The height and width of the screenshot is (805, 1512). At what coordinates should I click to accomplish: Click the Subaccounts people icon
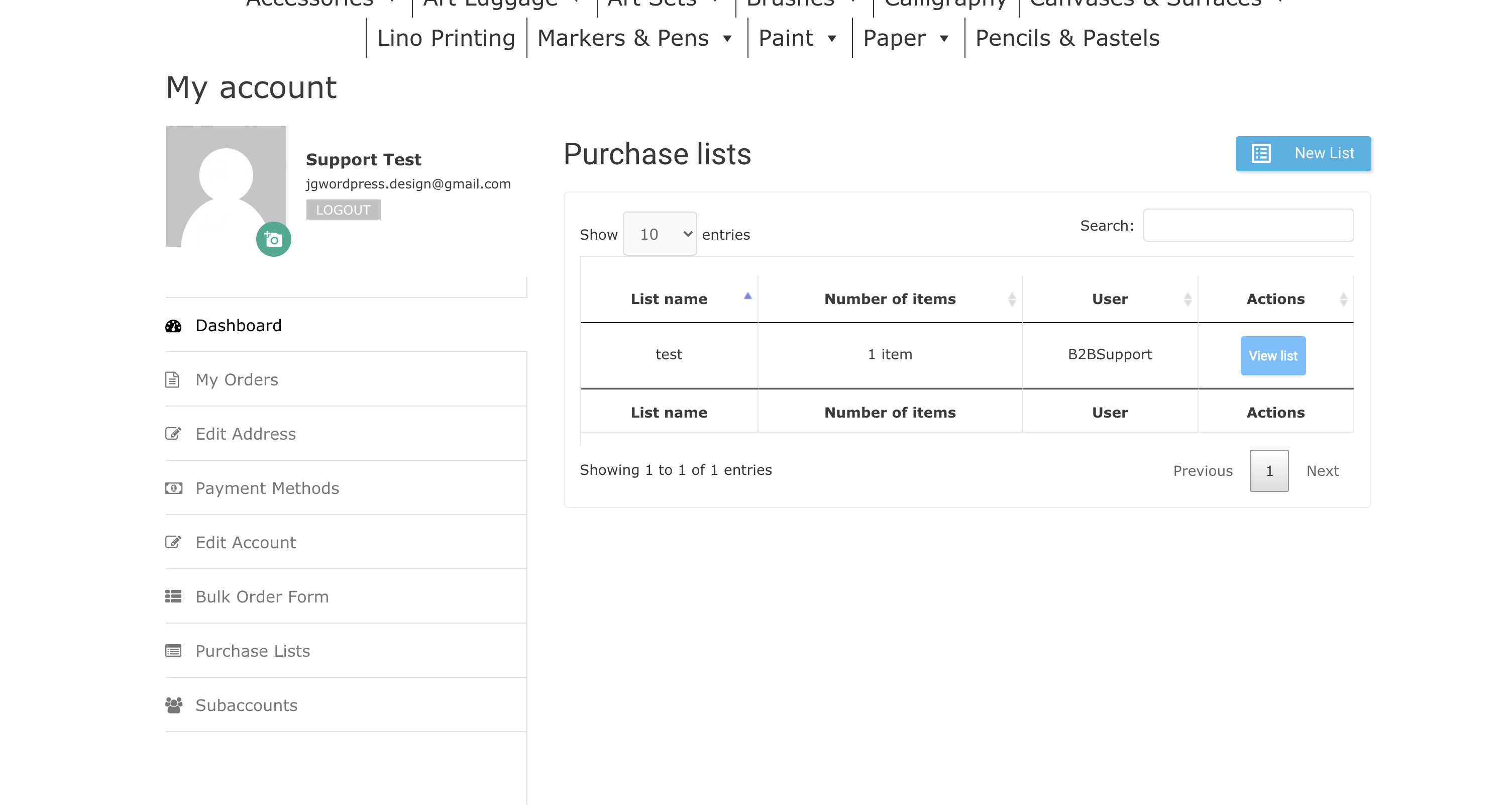click(x=174, y=705)
